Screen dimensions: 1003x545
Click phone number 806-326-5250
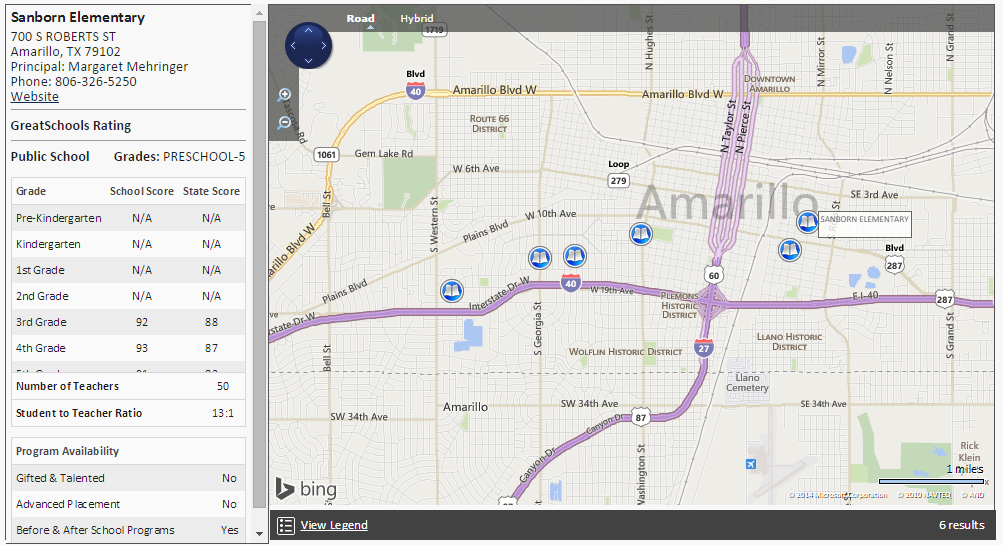tap(96, 81)
